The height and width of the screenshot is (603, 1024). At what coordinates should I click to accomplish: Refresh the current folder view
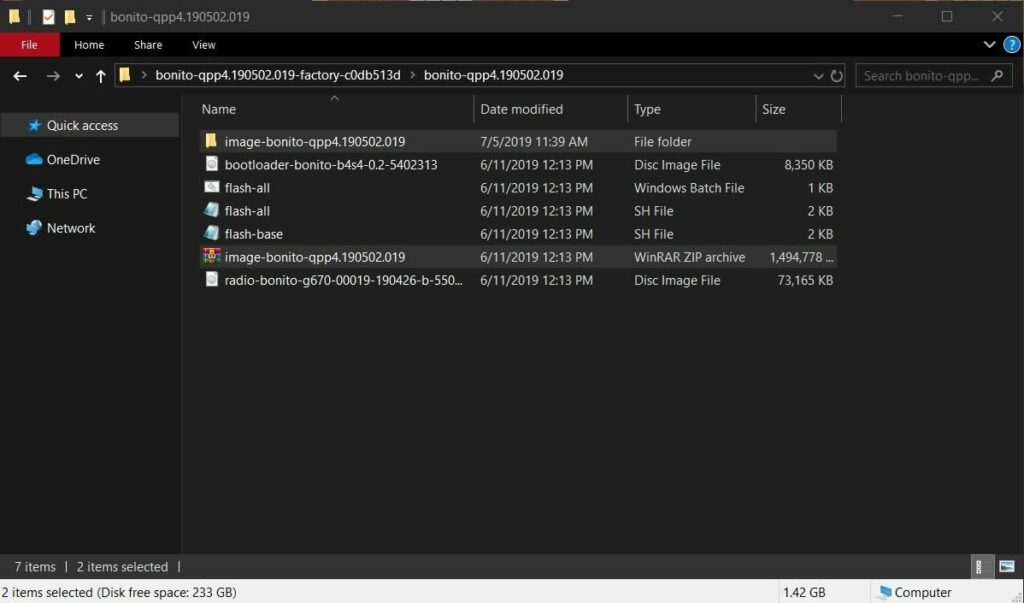pos(838,75)
